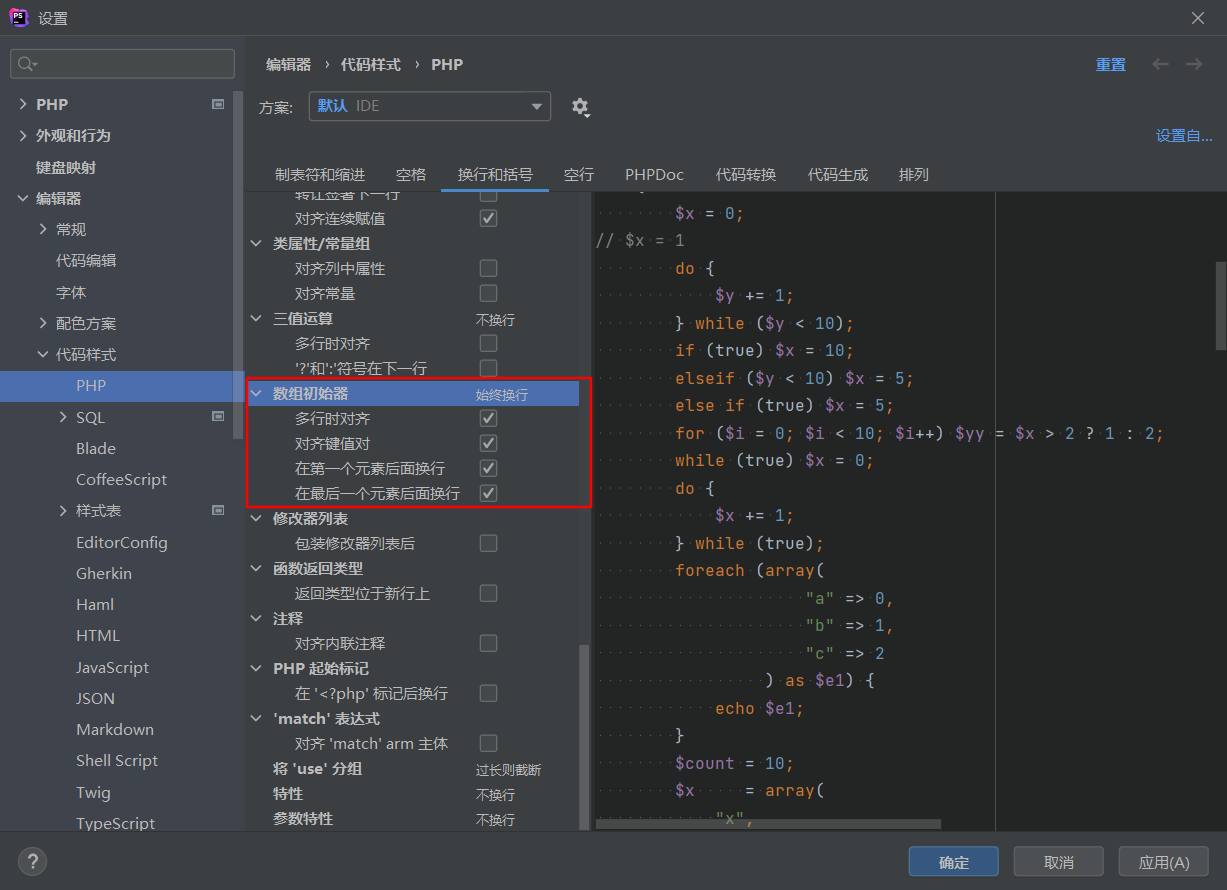Collapse the 编辑器 sidebar node

pos(23,198)
